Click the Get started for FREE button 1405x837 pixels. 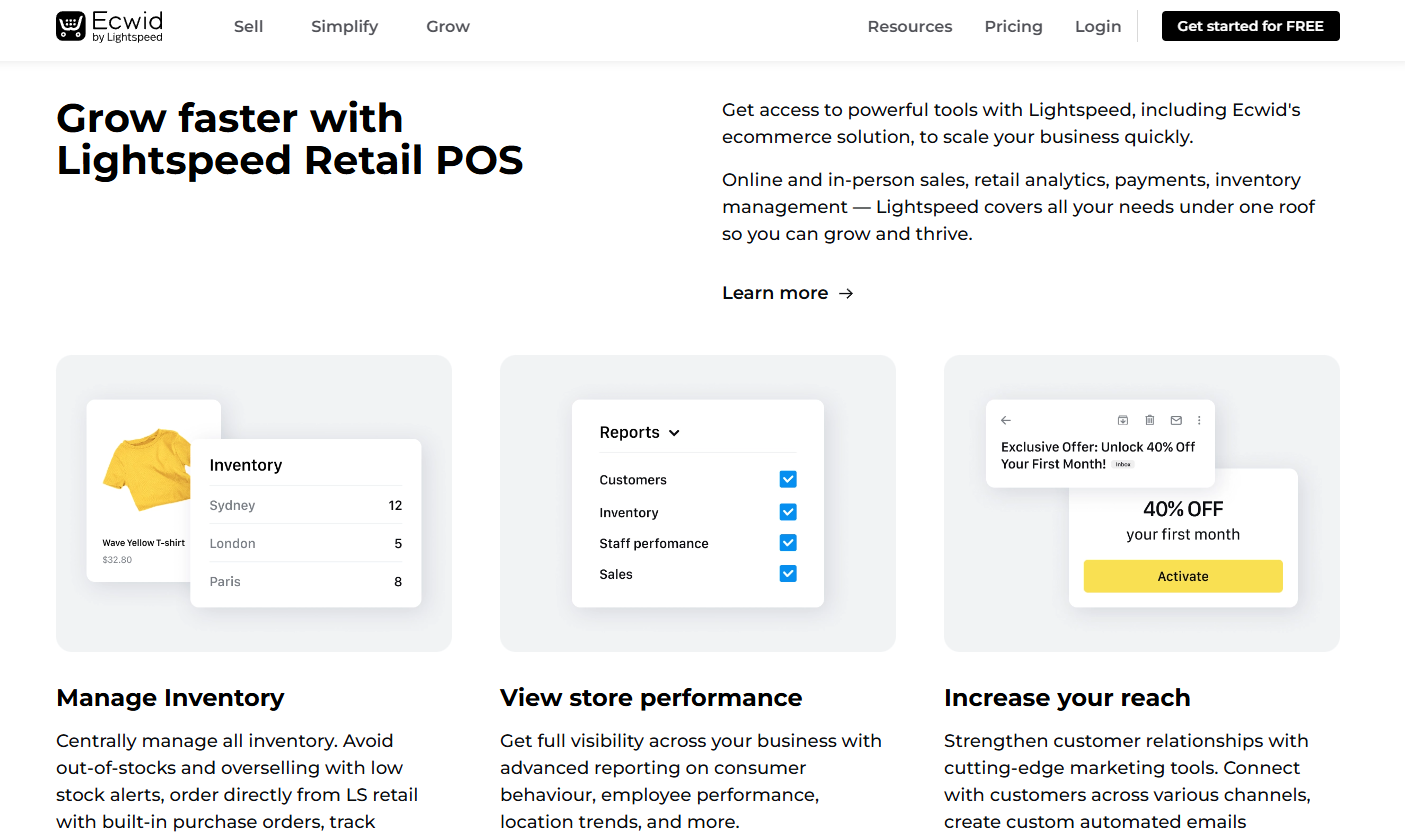[1250, 26]
